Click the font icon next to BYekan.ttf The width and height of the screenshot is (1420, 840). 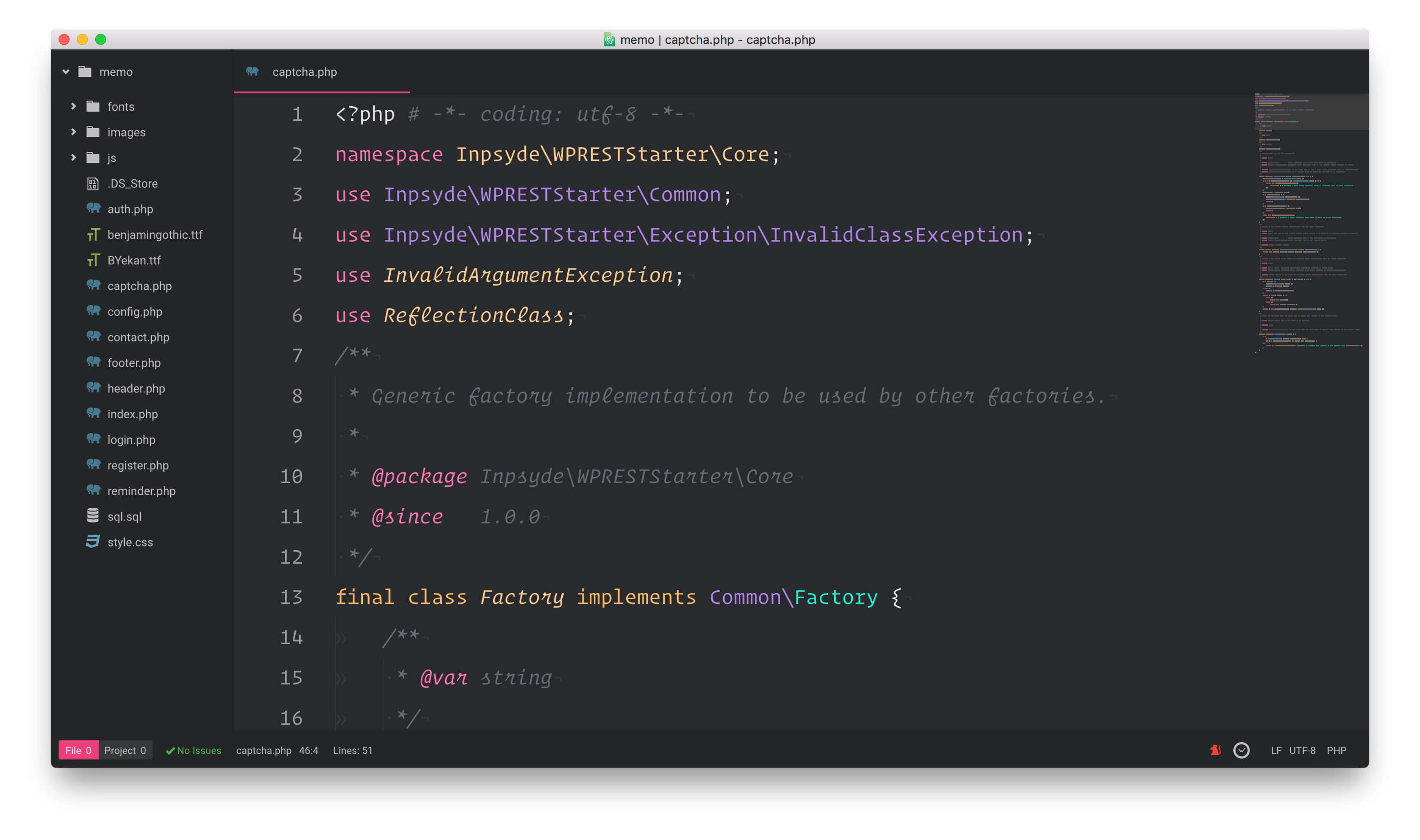point(93,260)
